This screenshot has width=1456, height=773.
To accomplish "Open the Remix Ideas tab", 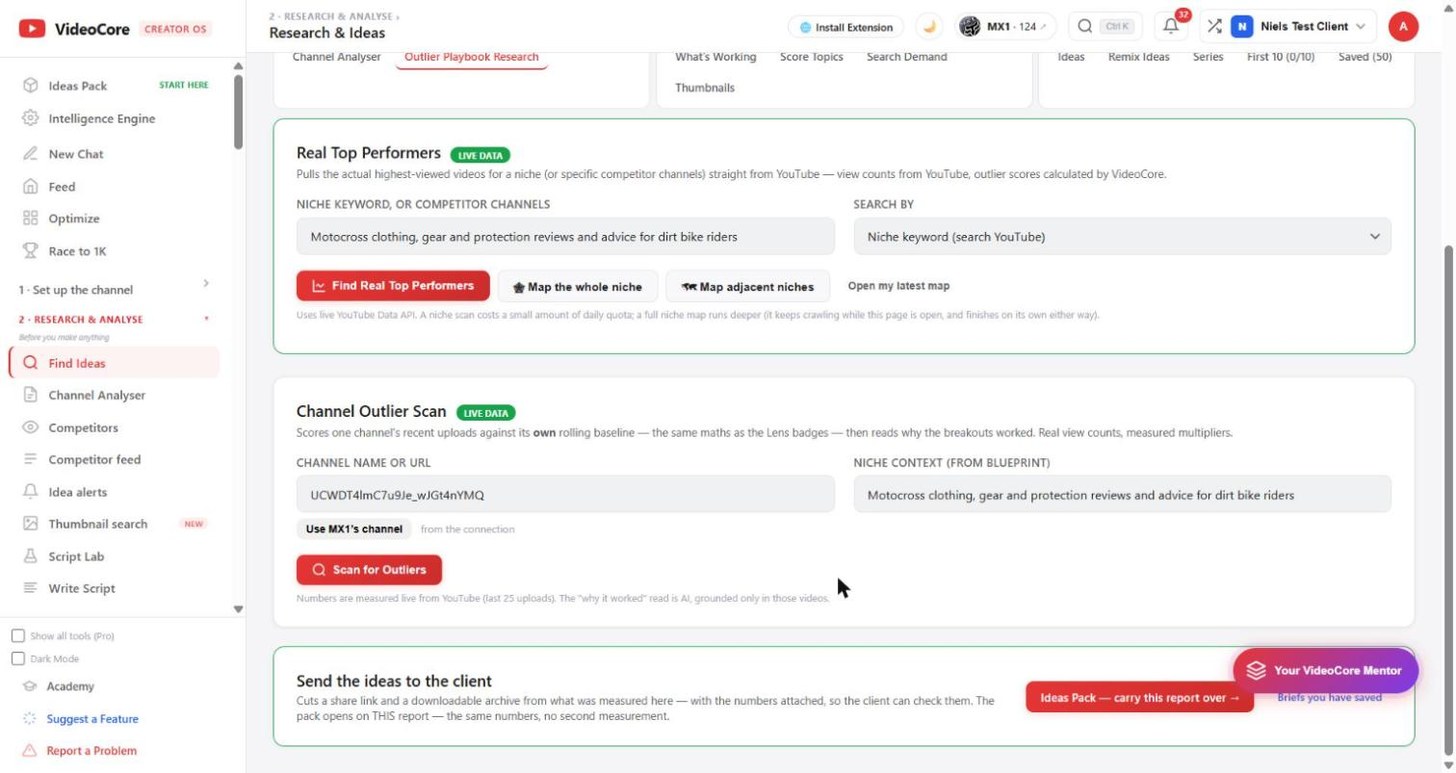I will tap(1138, 57).
